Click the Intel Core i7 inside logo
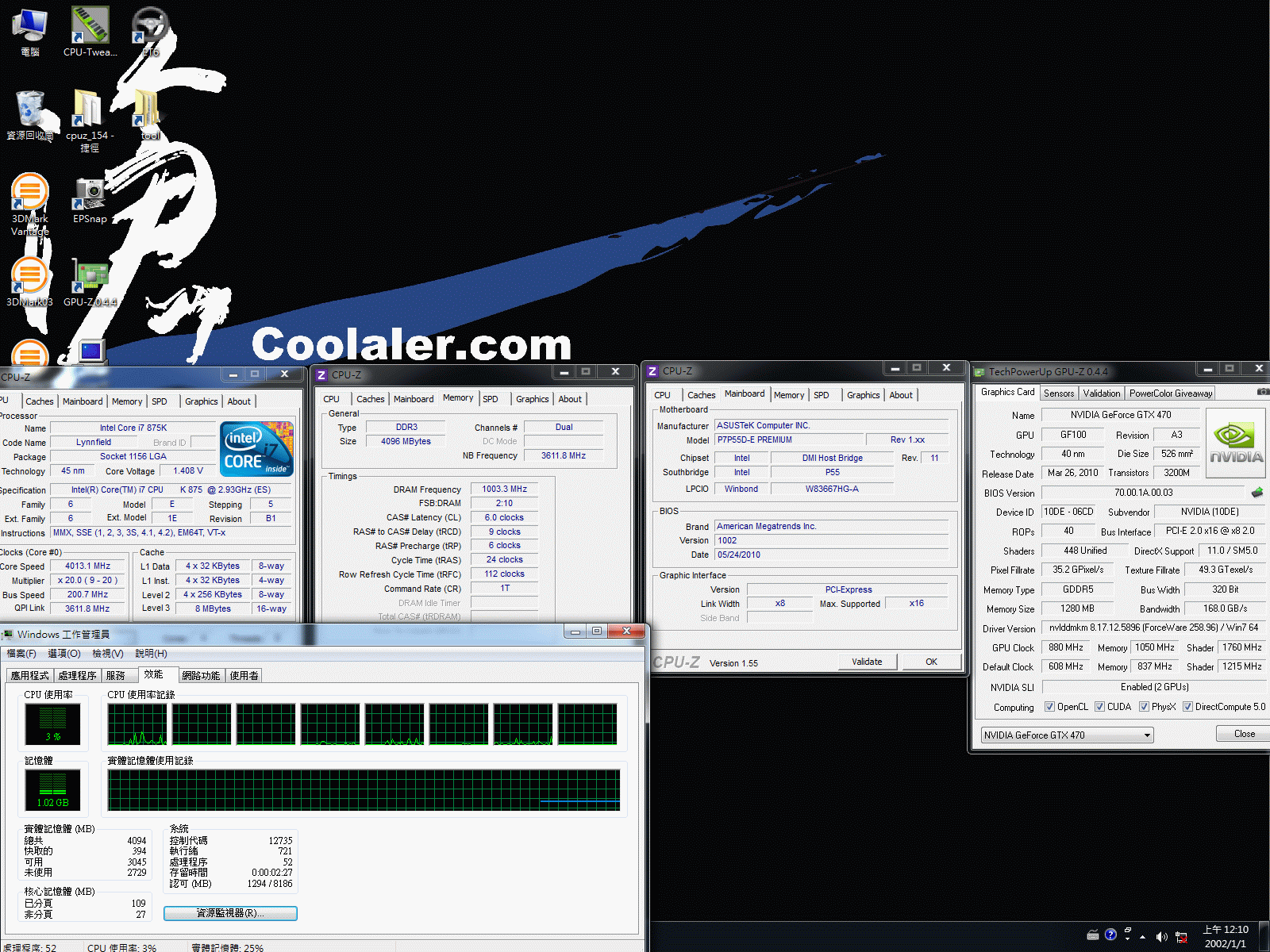 click(x=257, y=449)
